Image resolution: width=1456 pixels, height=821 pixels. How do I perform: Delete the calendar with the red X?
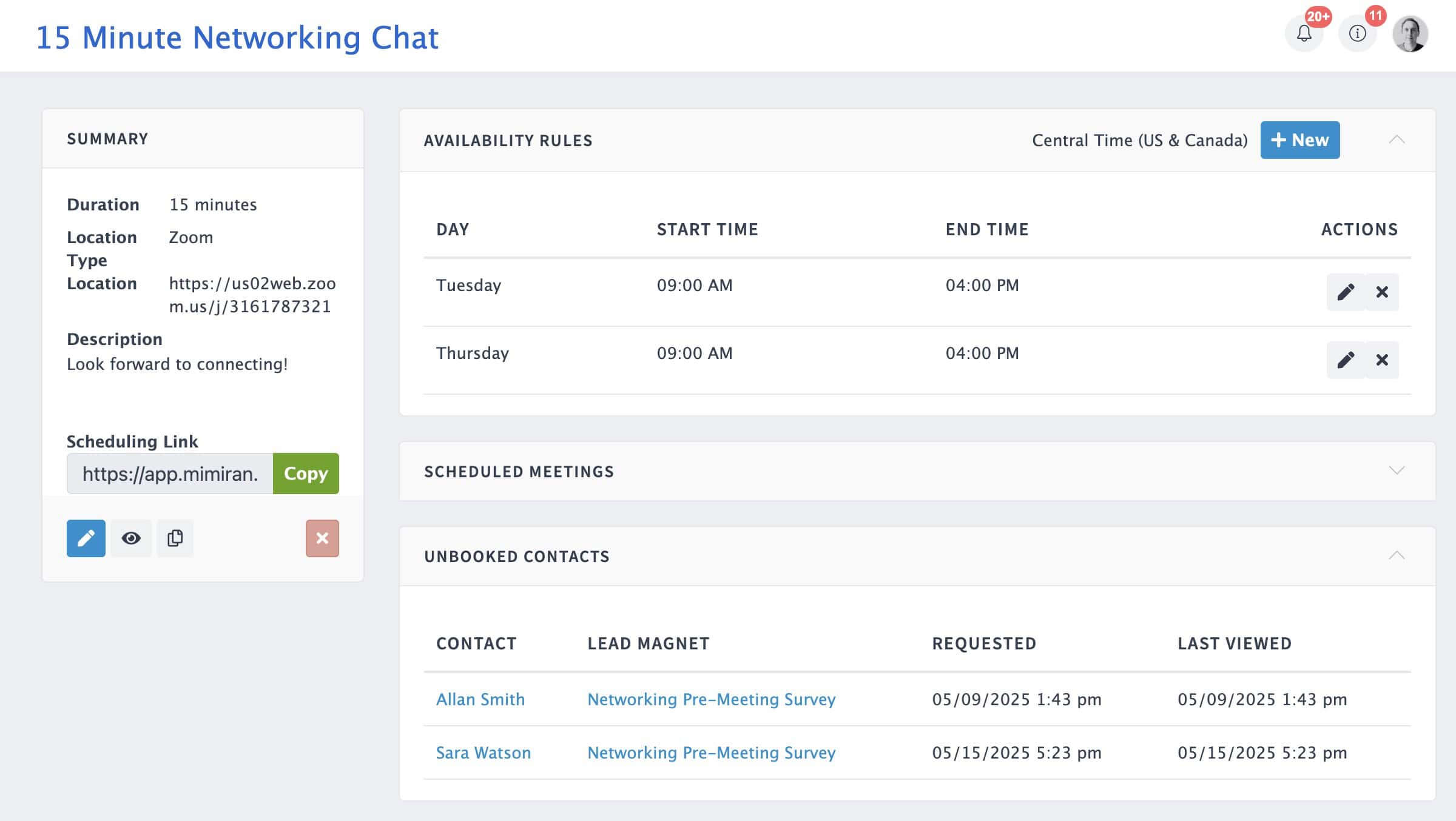coord(322,538)
